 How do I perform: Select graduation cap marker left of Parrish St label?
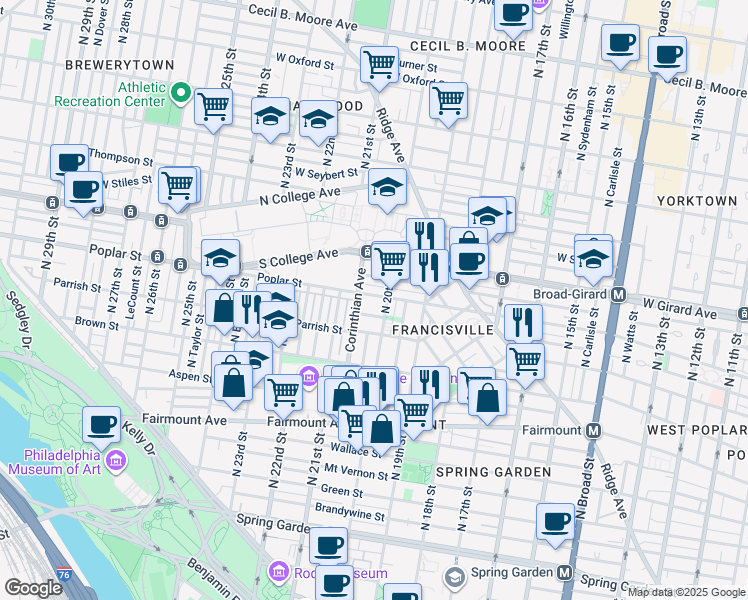(279, 322)
